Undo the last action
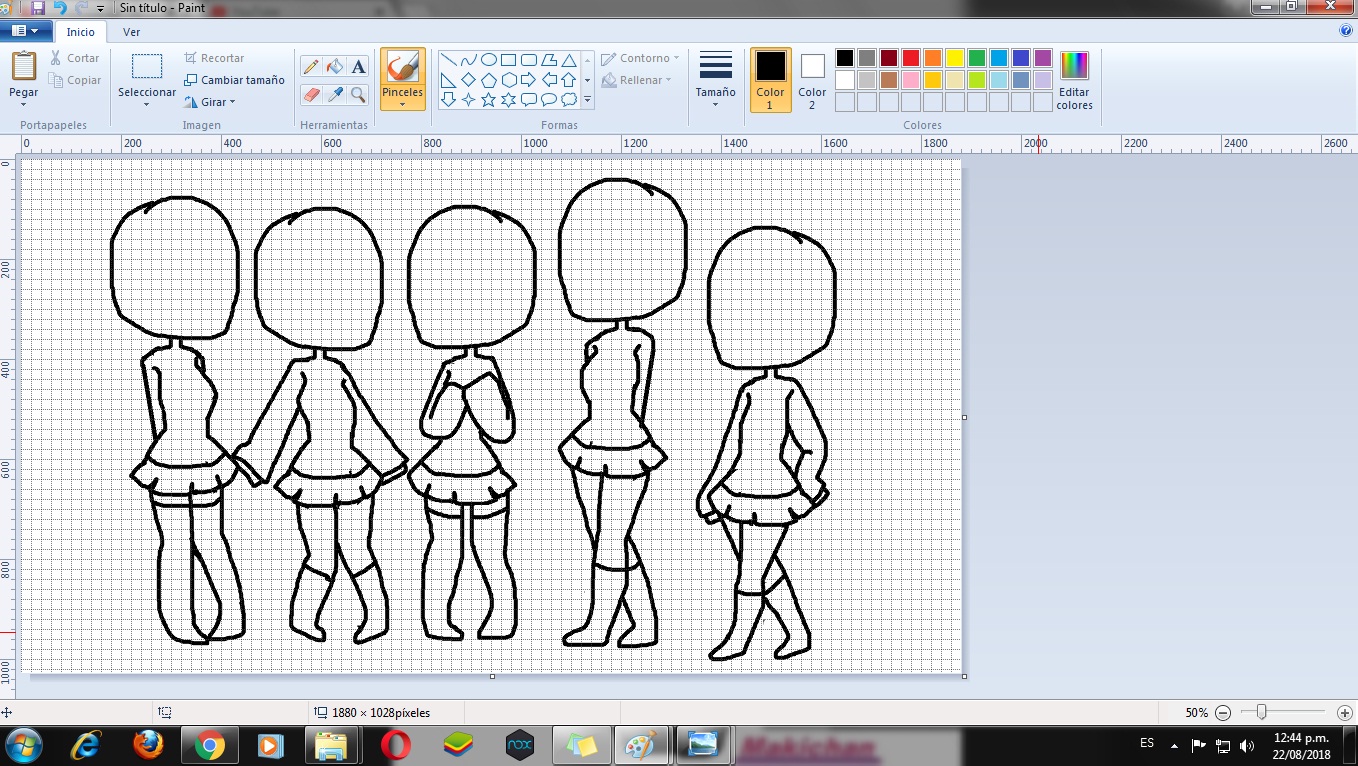Viewport: 1358px width, 766px height. coord(60,7)
